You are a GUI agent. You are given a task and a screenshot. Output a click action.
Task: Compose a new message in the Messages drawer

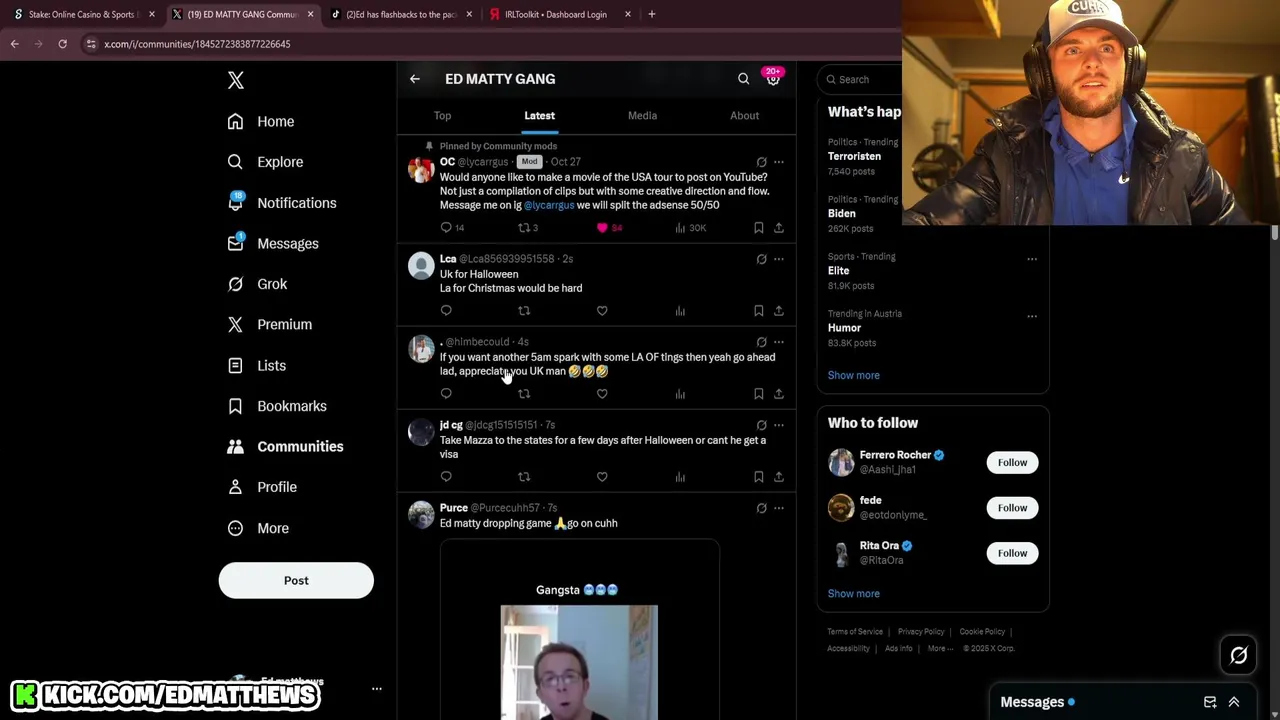pyautogui.click(x=1210, y=702)
